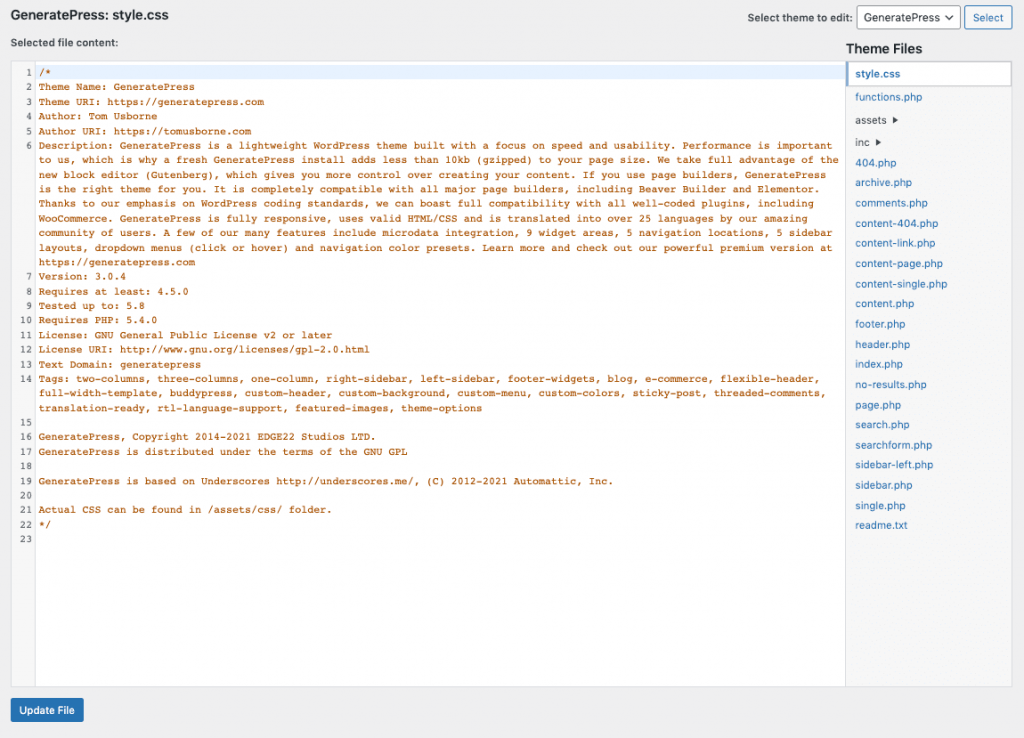Open the Select theme to edit dropdown
This screenshot has height=738, width=1024.
point(908,17)
